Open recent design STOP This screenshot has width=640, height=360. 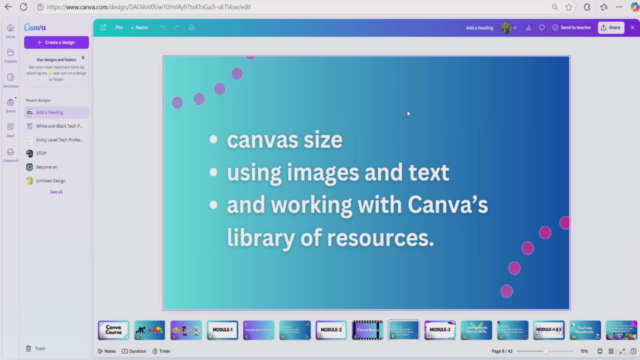pos(56,153)
